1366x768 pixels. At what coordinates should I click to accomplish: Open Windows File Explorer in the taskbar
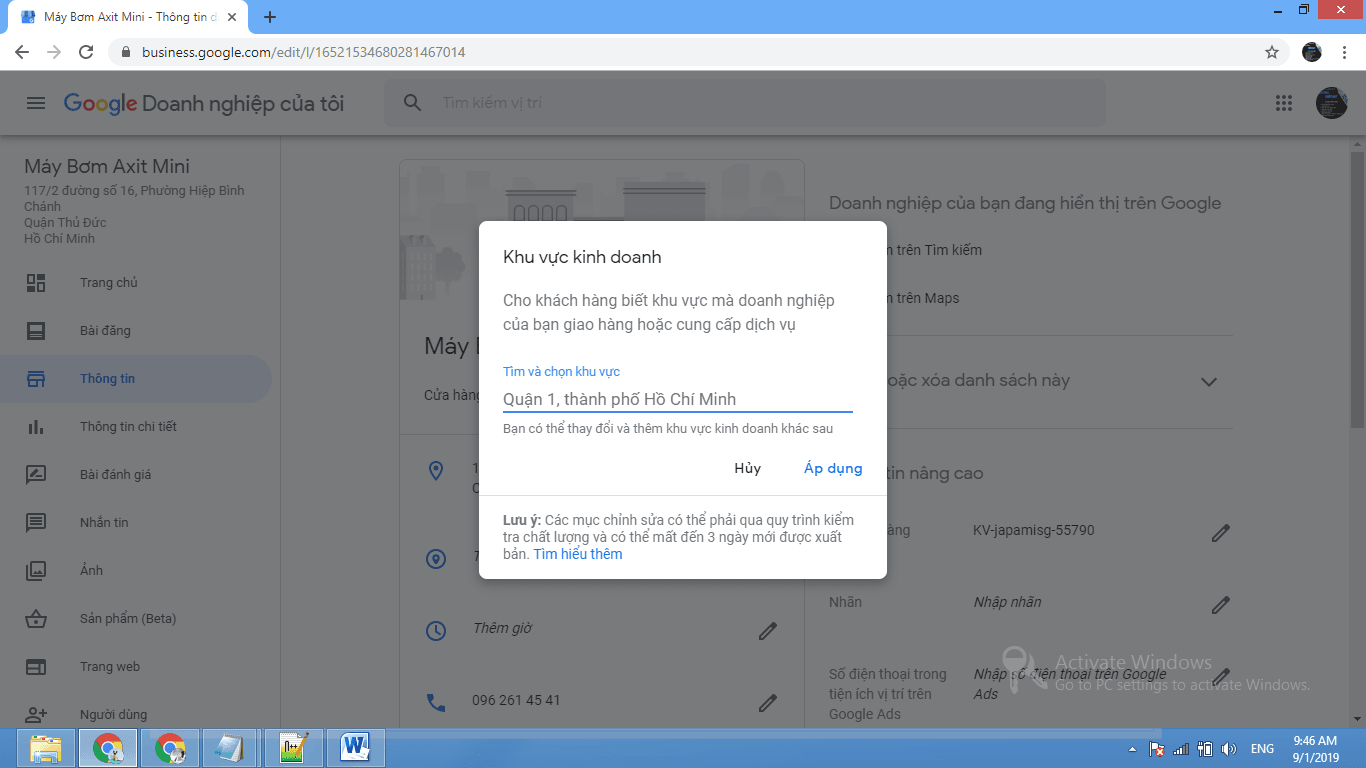click(45, 748)
